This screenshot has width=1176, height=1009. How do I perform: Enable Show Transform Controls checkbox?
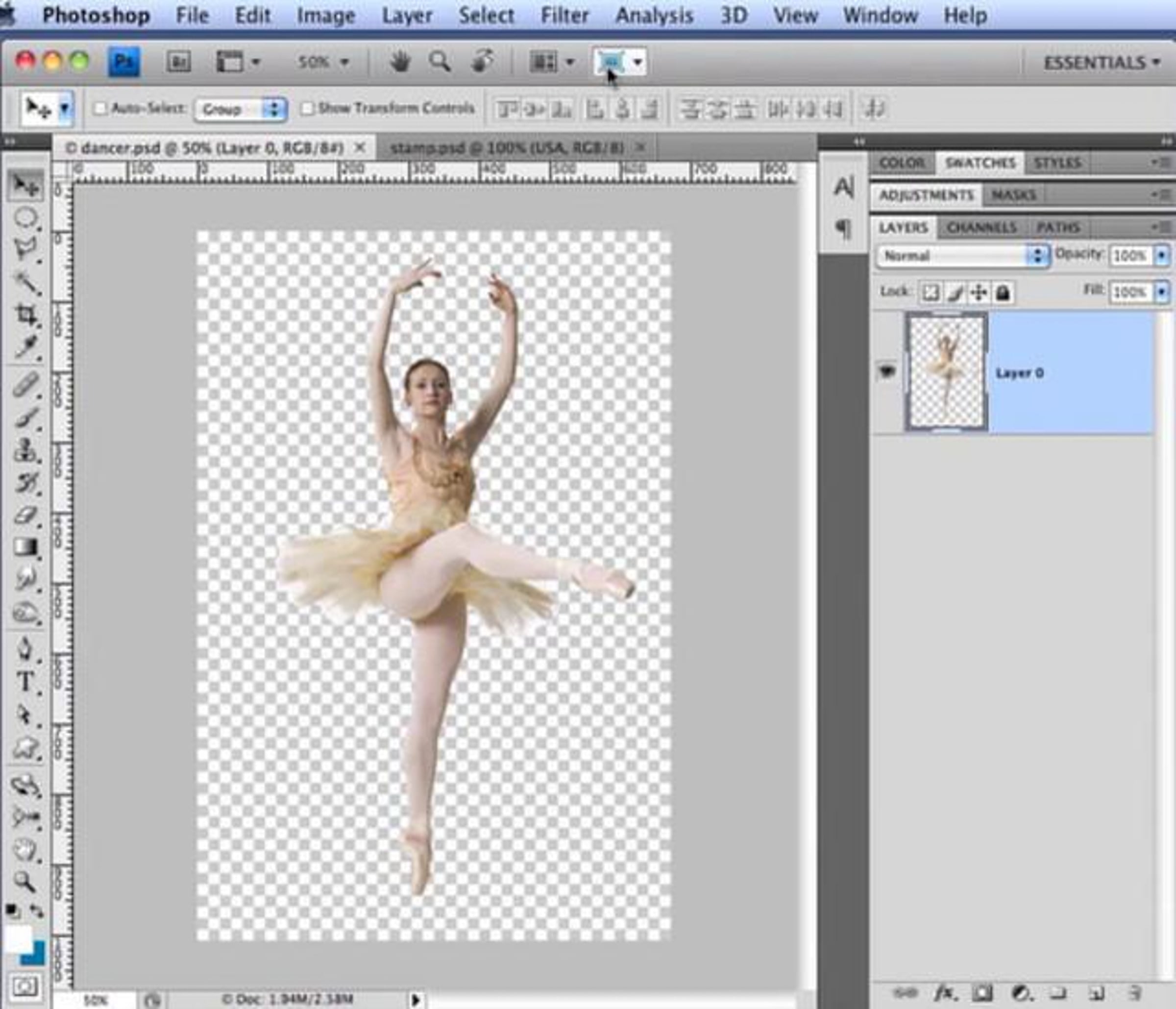pyautogui.click(x=307, y=108)
